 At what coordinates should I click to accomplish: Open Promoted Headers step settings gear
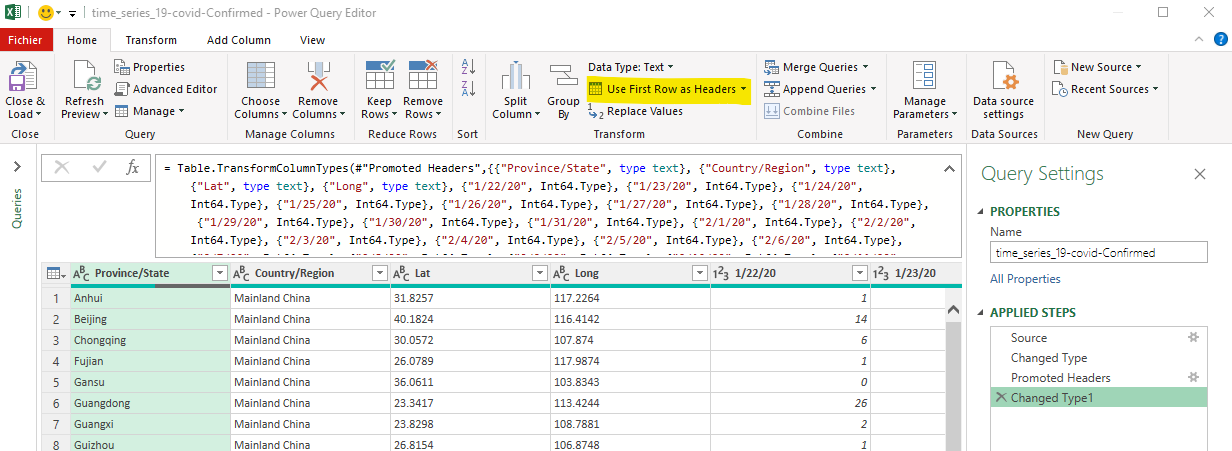click(1192, 377)
